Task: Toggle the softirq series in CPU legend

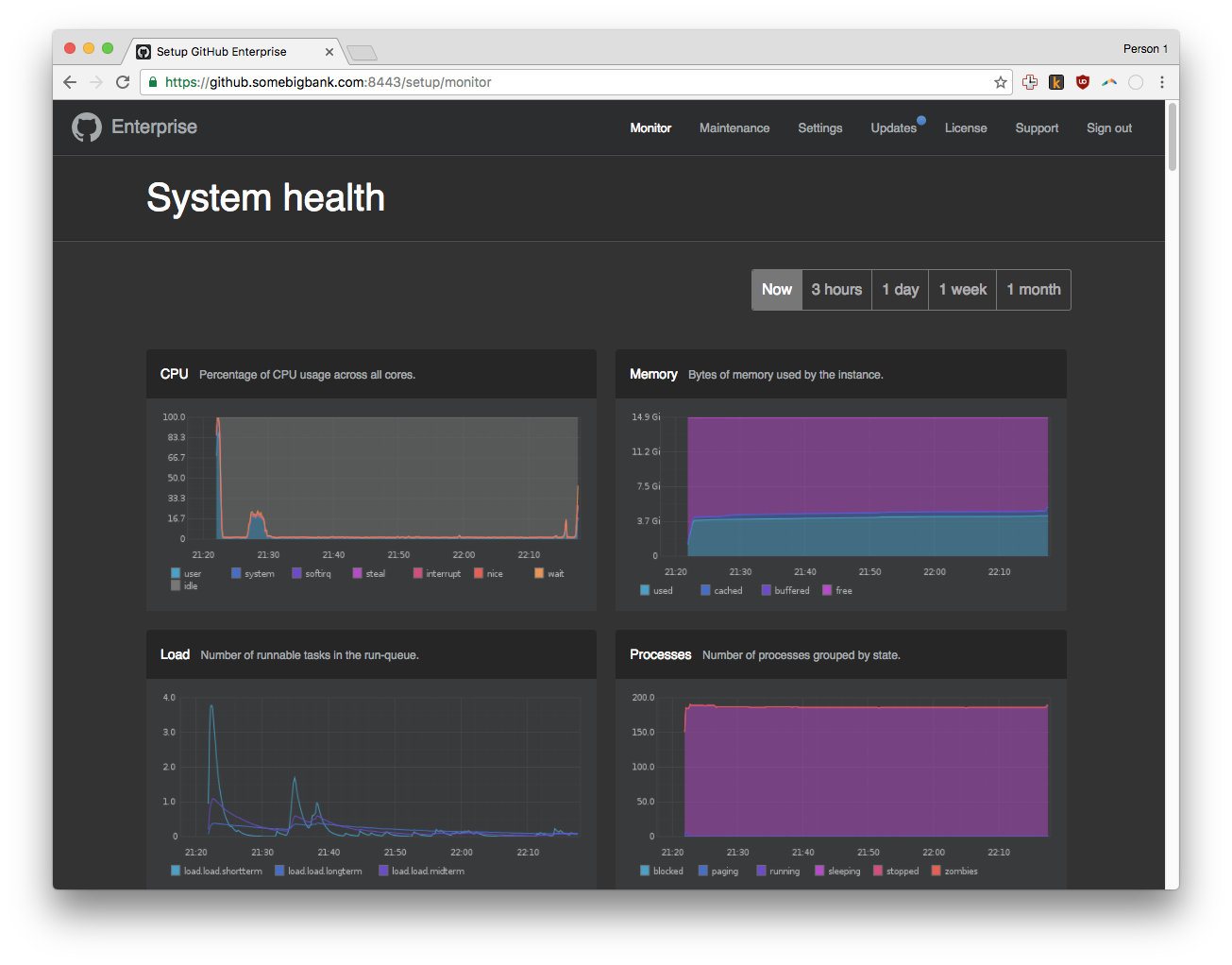Action: pyautogui.click(x=312, y=573)
